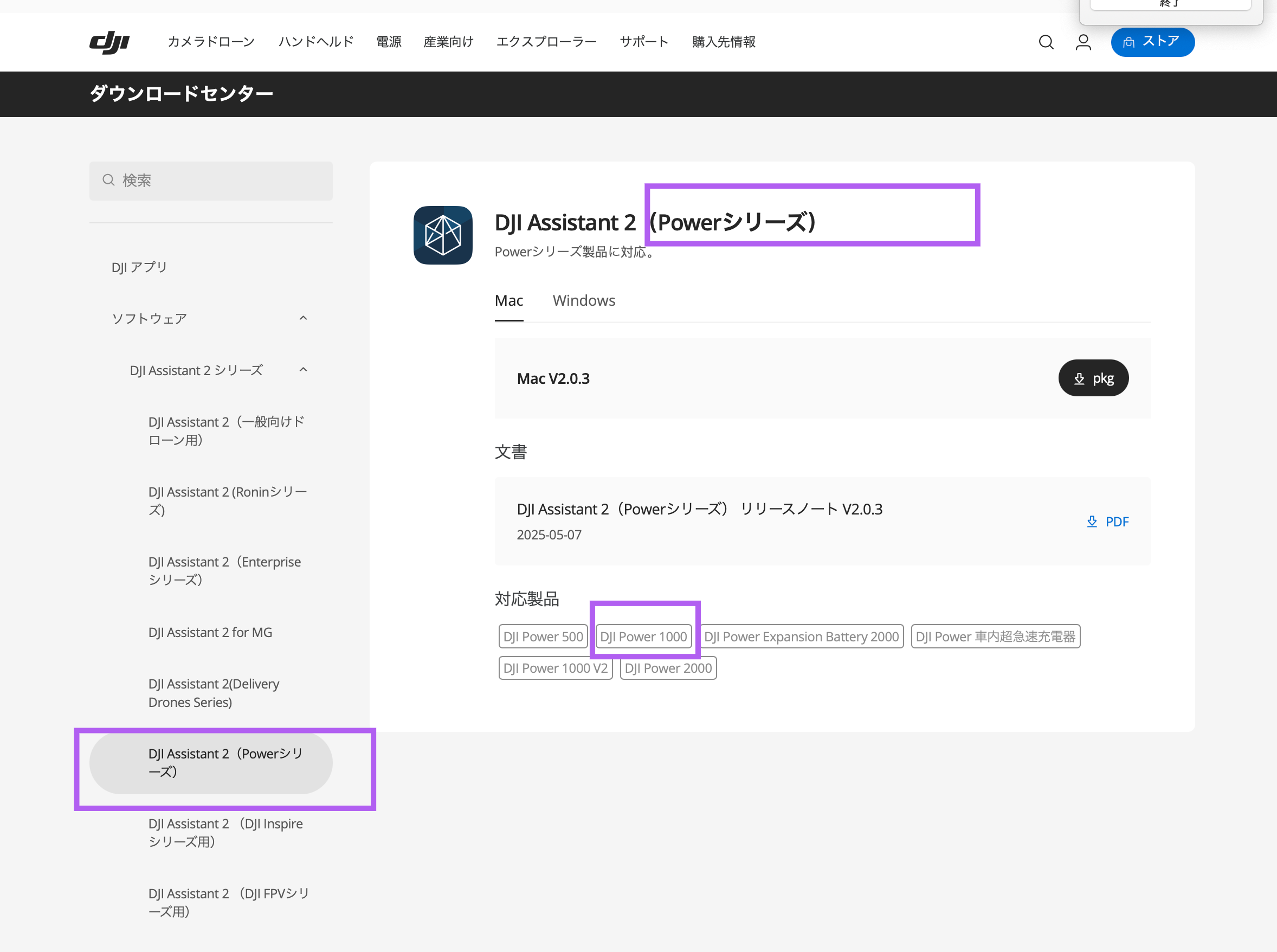
Task: Select DJI Assistant 2(Delivery Drones Series)
Action: pos(214,693)
